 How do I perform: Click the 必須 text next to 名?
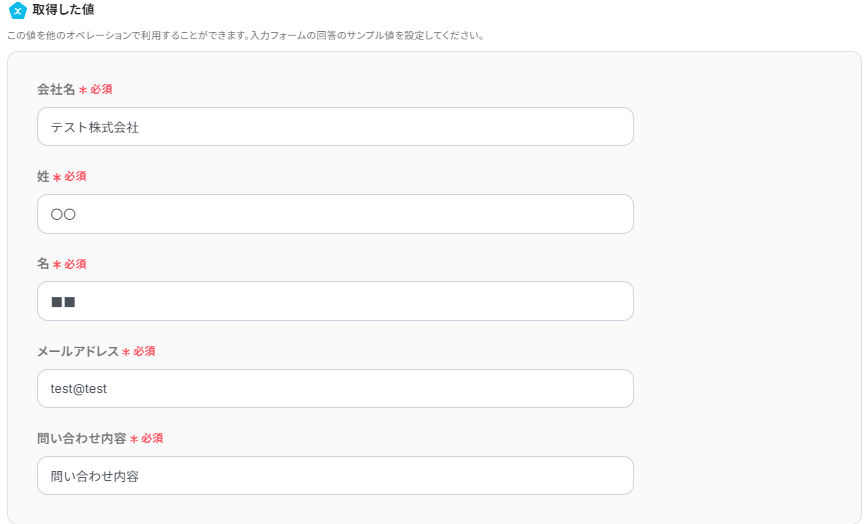point(75,264)
